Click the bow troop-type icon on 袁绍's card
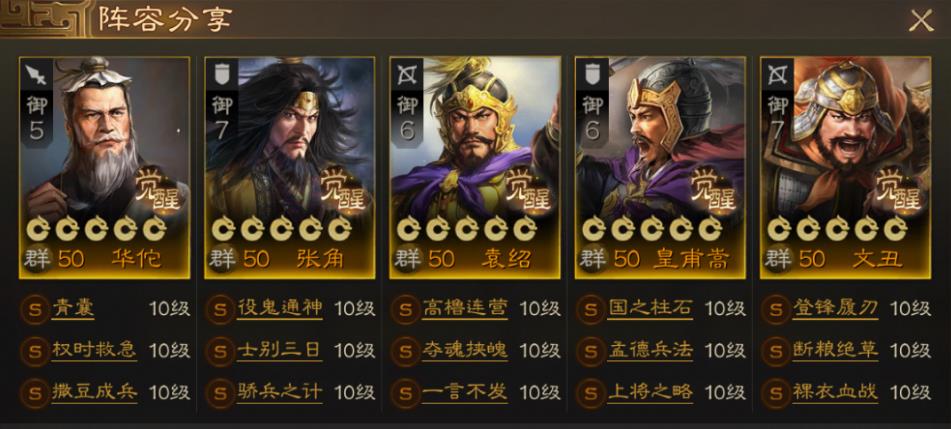Screen dimensions: 951x429 click(x=406, y=75)
